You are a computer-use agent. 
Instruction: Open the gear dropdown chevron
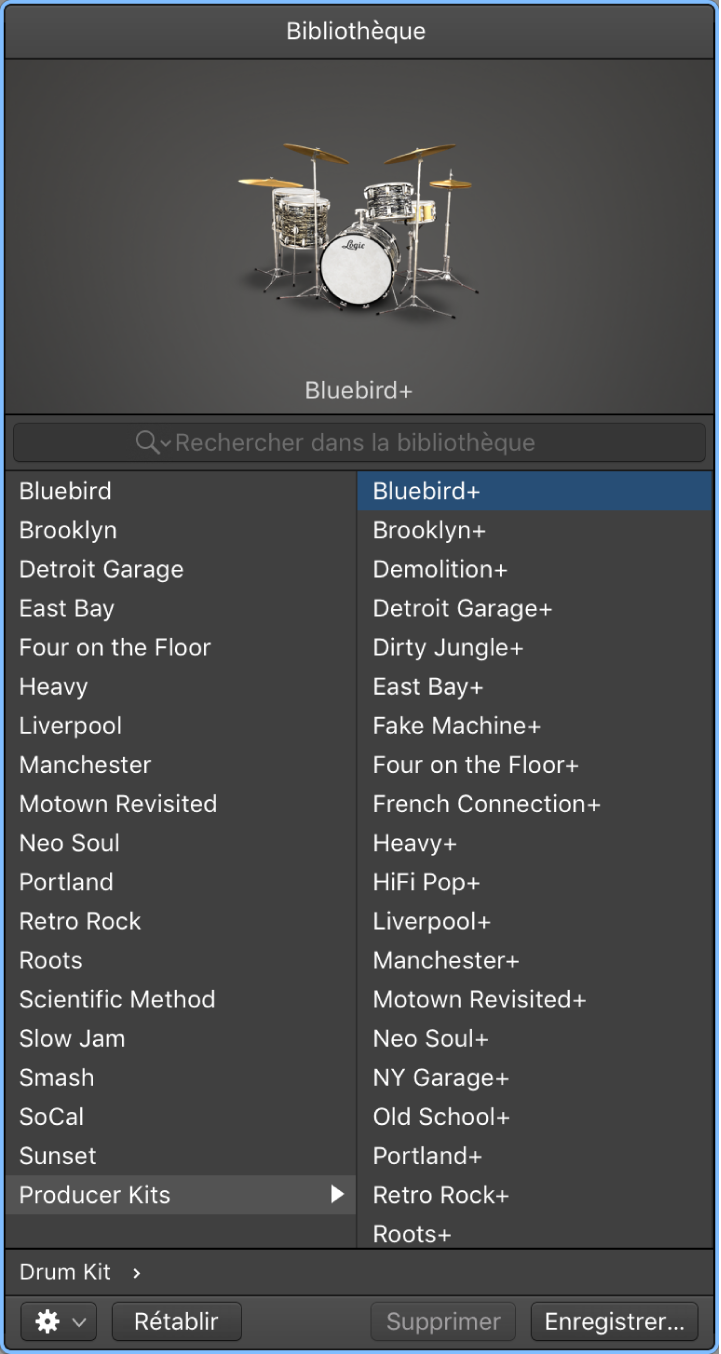[79, 1321]
